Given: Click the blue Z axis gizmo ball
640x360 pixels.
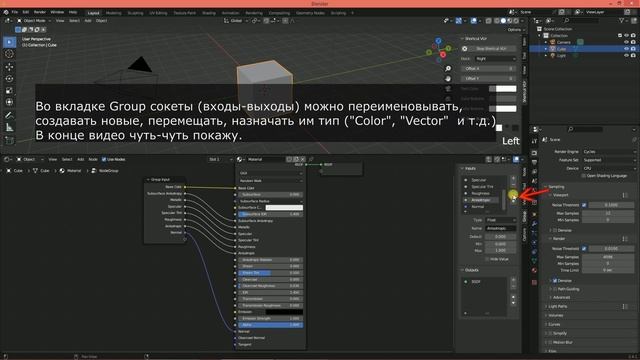Looking at the screenshot, I should pyautogui.click(x=438, y=41).
